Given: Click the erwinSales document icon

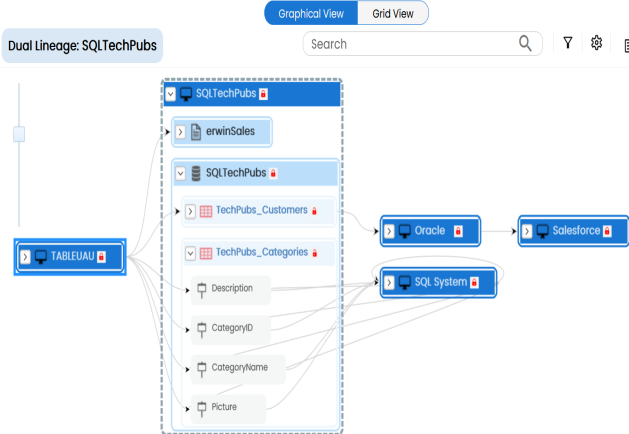Looking at the screenshot, I should [x=197, y=131].
